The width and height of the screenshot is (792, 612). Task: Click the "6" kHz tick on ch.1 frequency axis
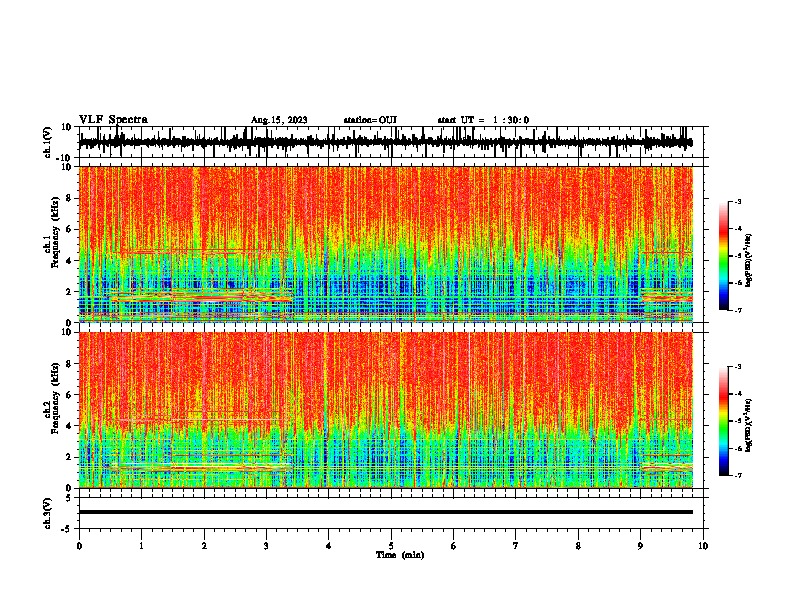pos(69,229)
